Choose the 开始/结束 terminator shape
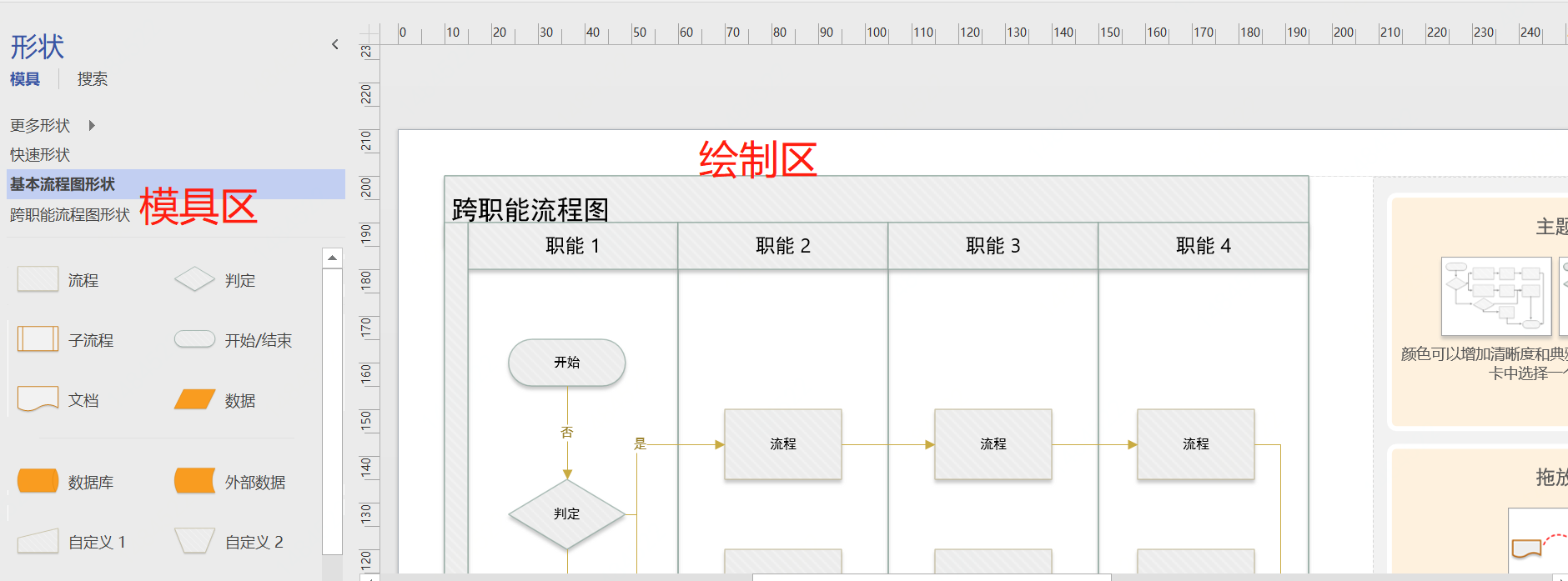The height and width of the screenshot is (581, 1568). (194, 339)
